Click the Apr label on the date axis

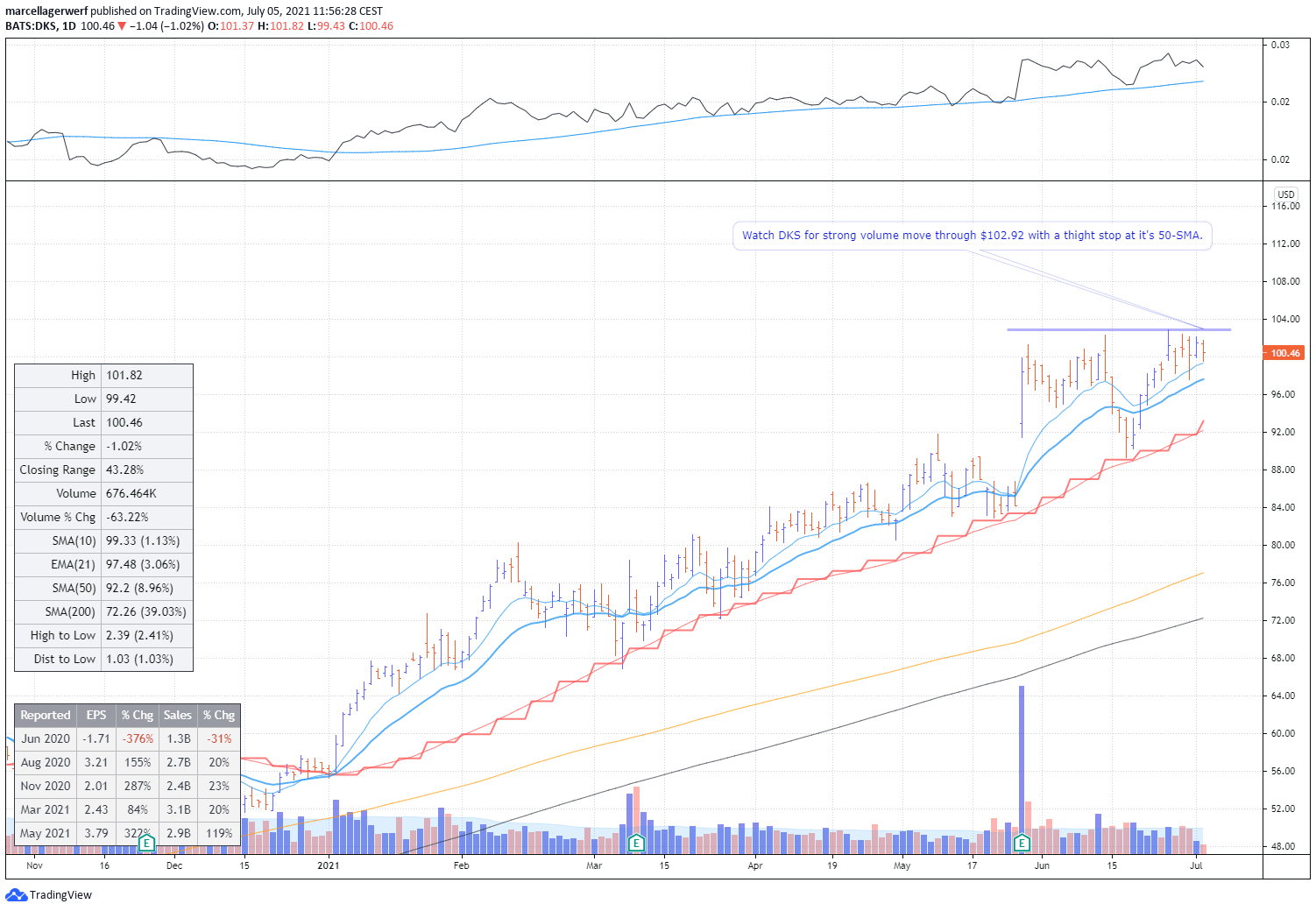(x=755, y=866)
